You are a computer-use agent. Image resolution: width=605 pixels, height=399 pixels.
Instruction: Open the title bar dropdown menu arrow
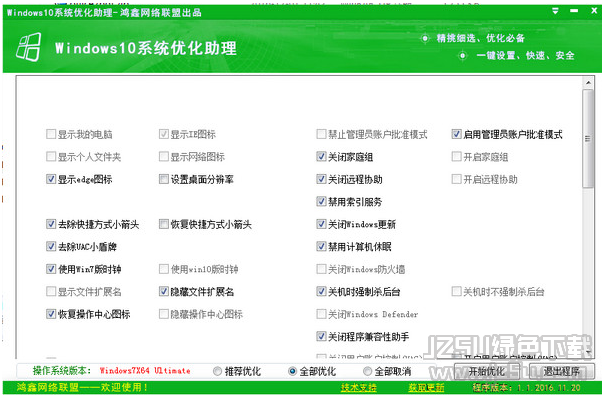pos(555,11)
